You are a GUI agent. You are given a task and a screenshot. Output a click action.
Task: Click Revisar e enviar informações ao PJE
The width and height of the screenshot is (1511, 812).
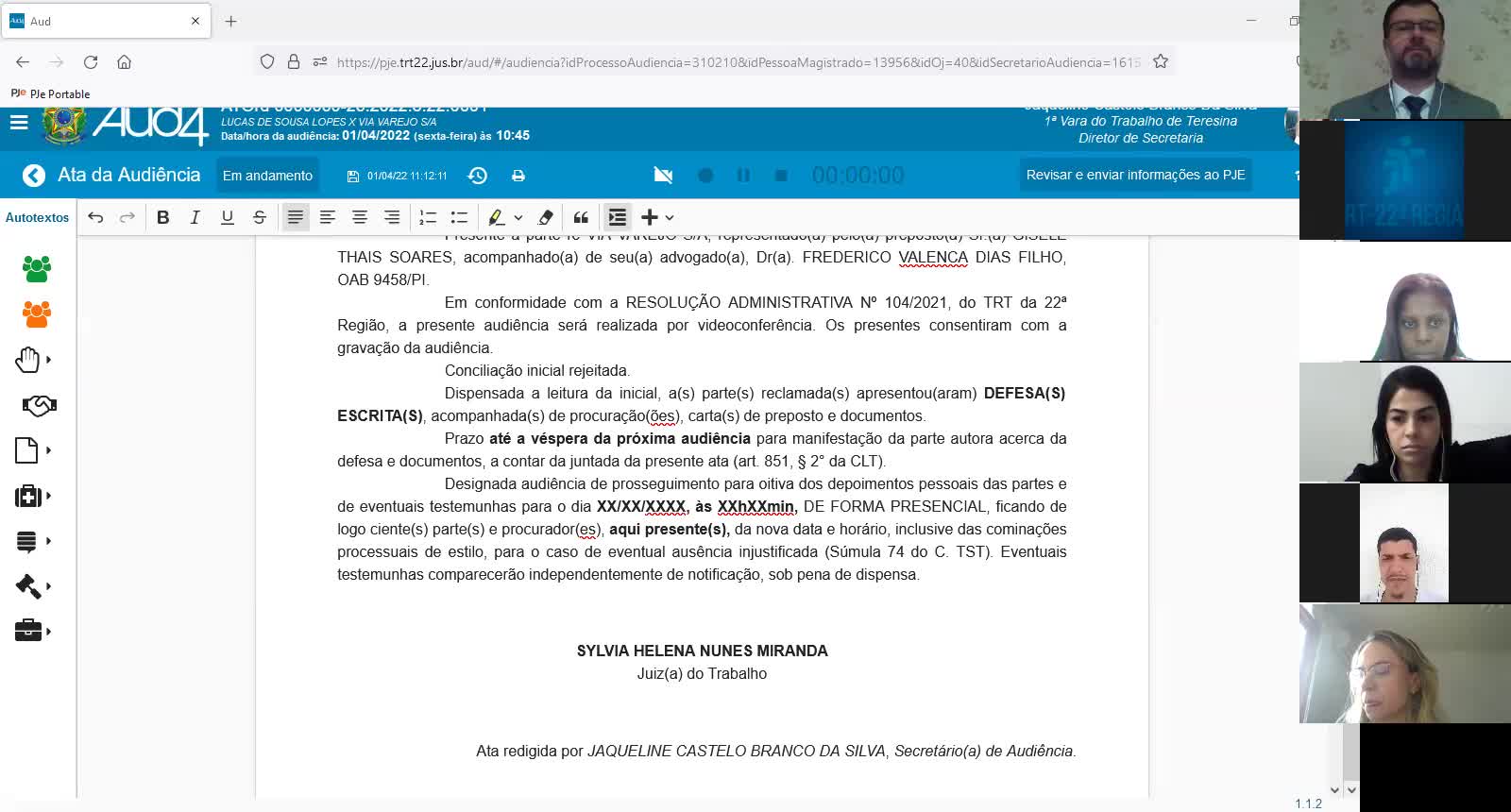pos(1136,175)
